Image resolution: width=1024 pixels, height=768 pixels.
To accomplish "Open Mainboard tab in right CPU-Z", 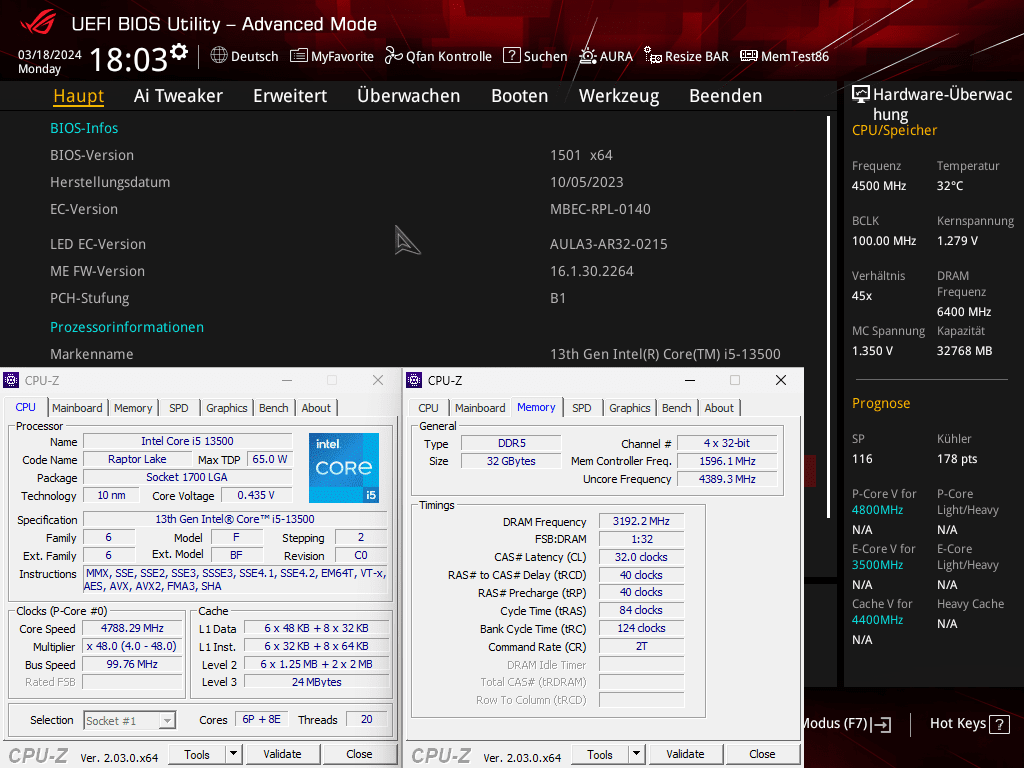I will tap(480, 408).
